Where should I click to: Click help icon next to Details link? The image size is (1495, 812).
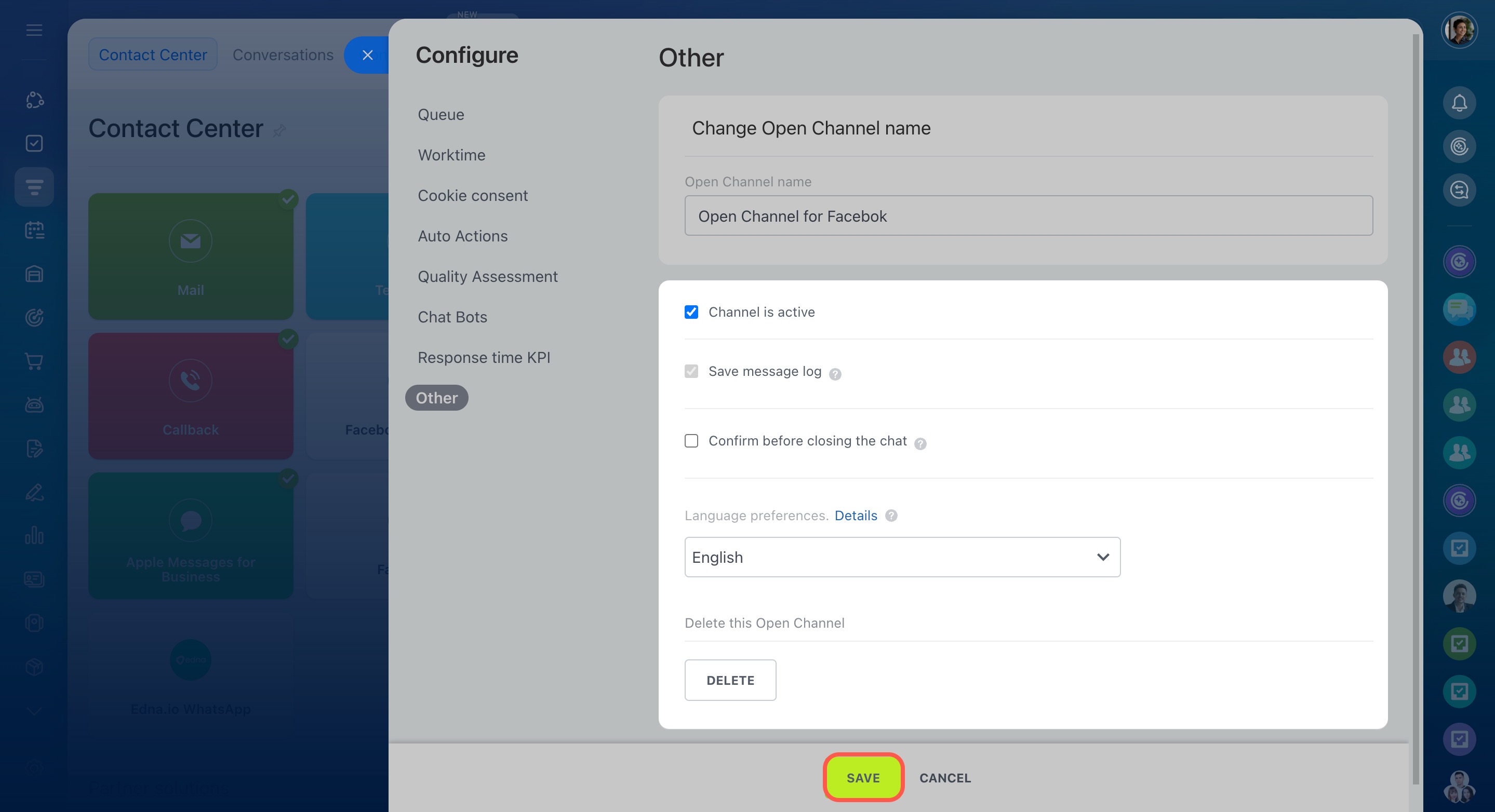click(891, 515)
